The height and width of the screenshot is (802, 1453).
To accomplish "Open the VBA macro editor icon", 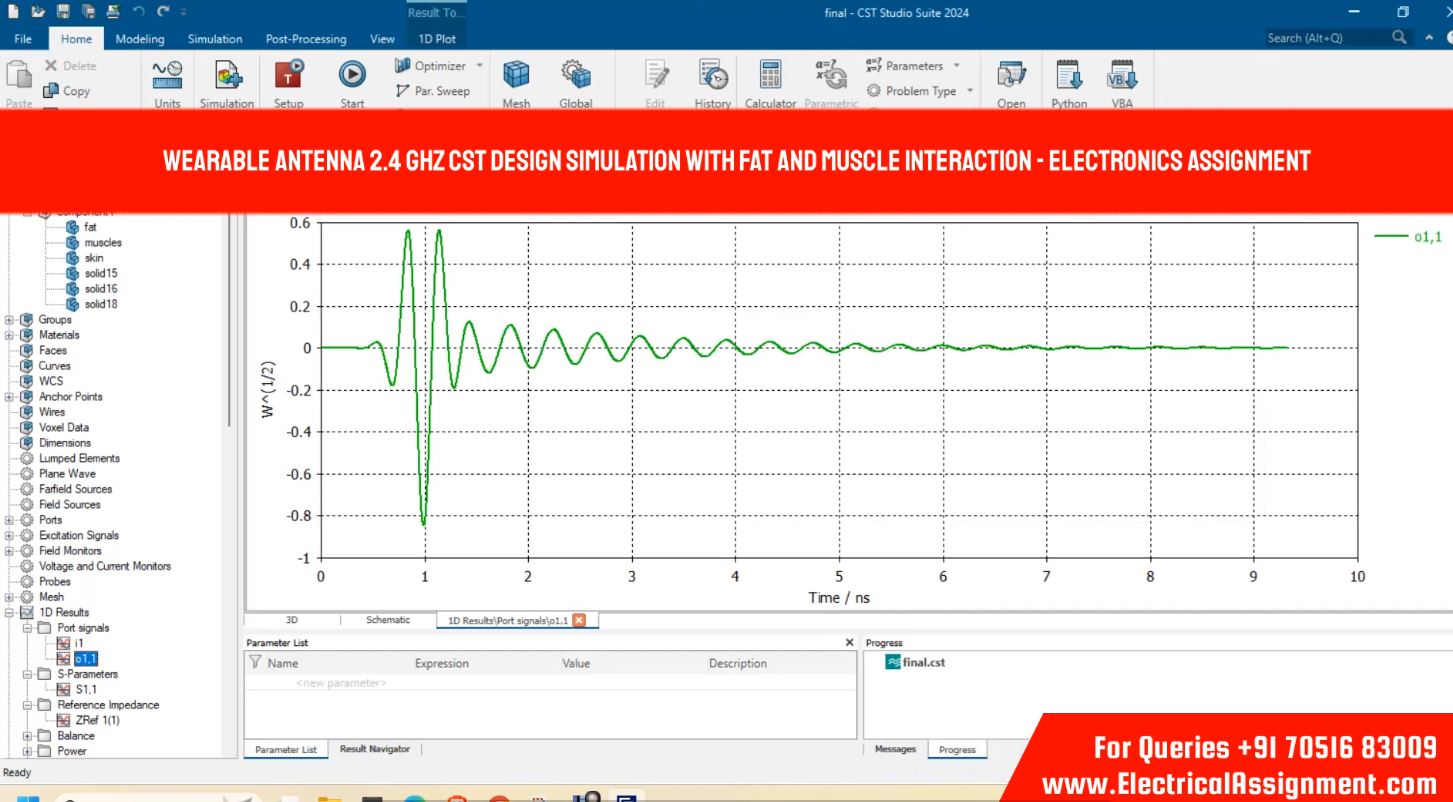I will (x=1122, y=77).
